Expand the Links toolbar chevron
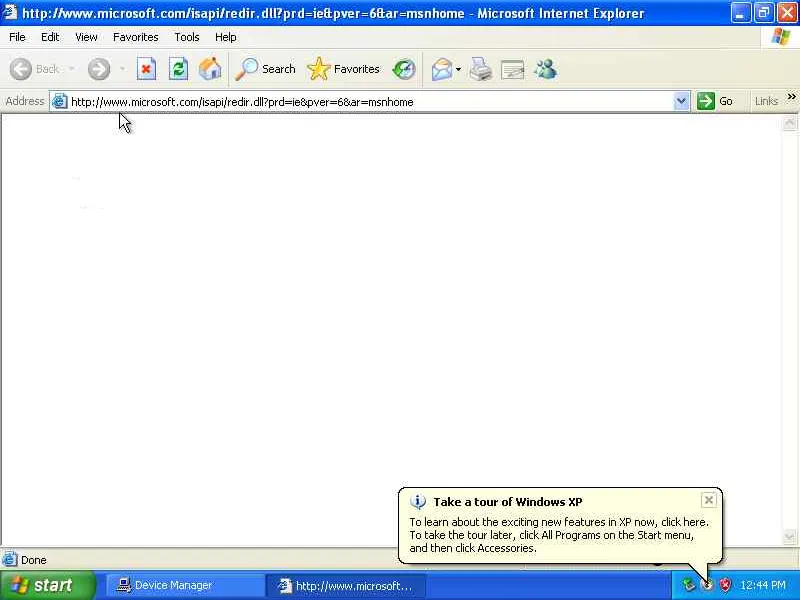Screen dimensions: 800x600 pos(791,97)
